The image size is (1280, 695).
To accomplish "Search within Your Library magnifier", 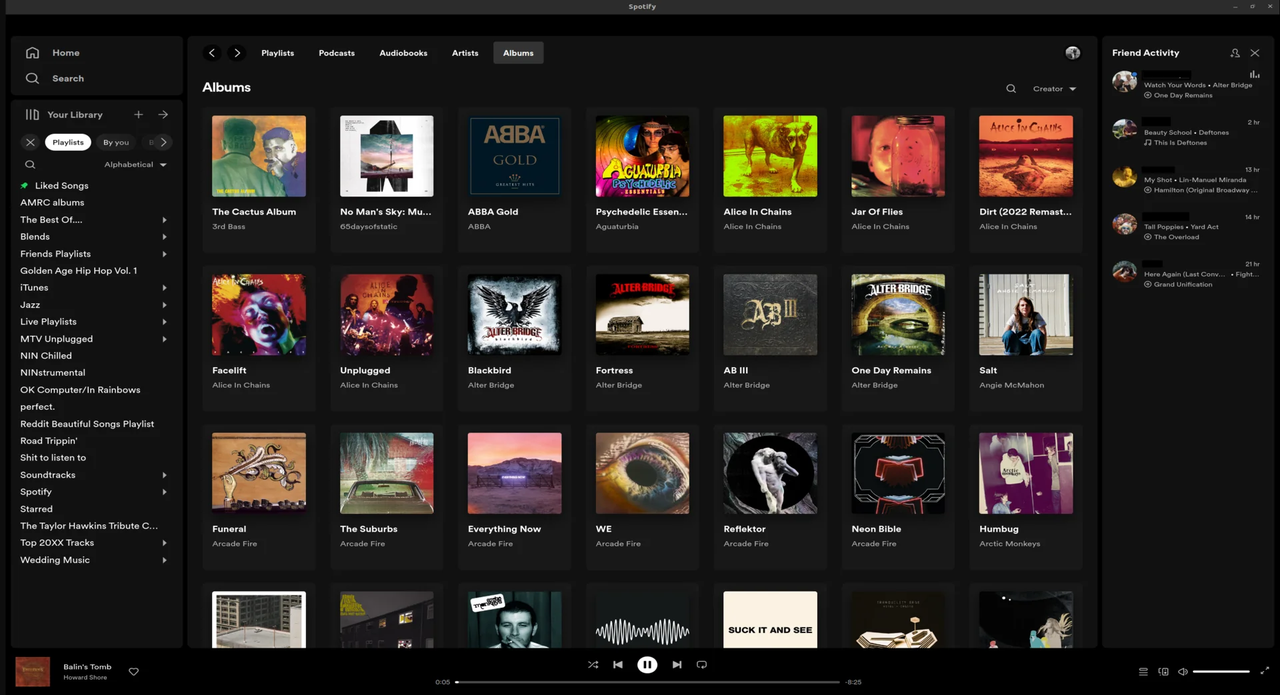I will [30, 165].
